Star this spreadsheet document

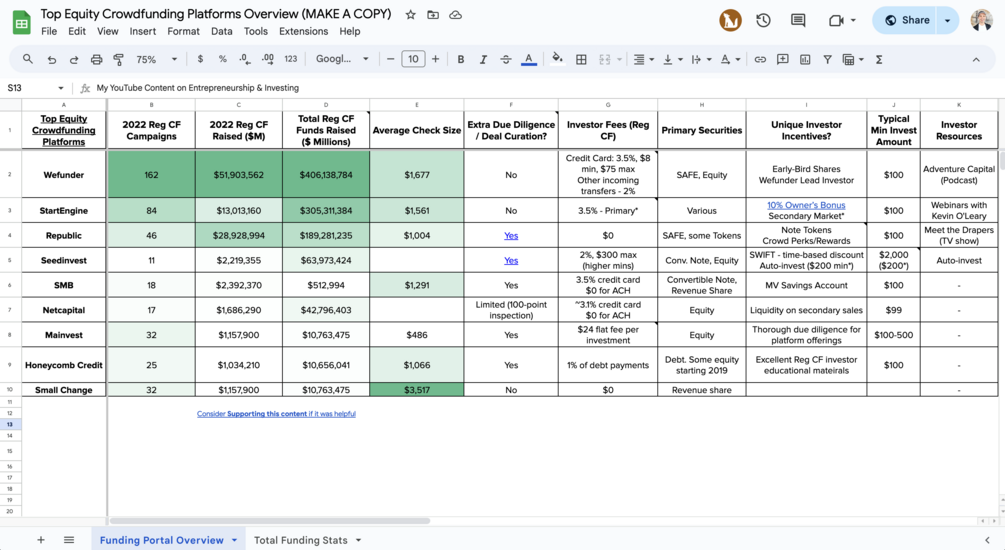tap(411, 15)
